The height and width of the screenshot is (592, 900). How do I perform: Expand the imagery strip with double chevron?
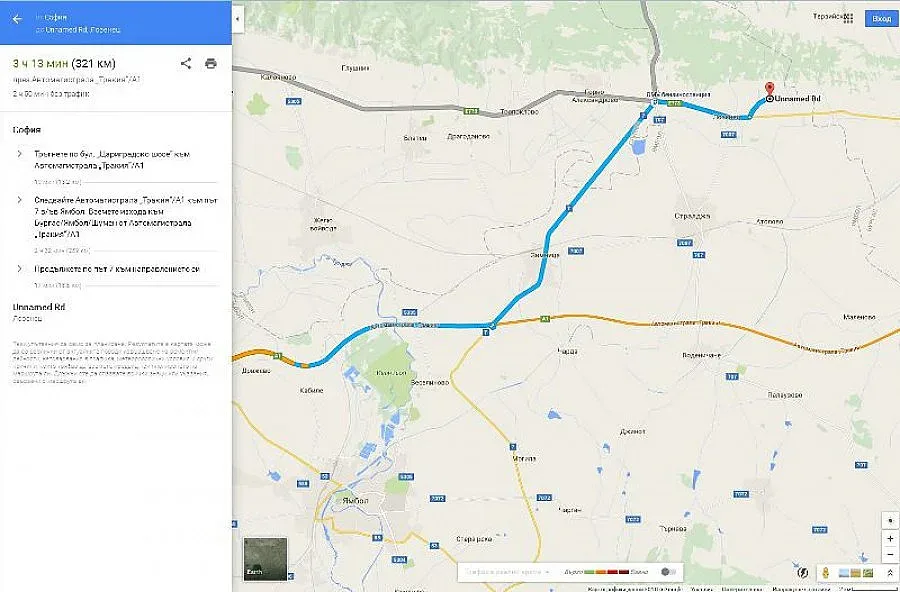[x=890, y=572]
